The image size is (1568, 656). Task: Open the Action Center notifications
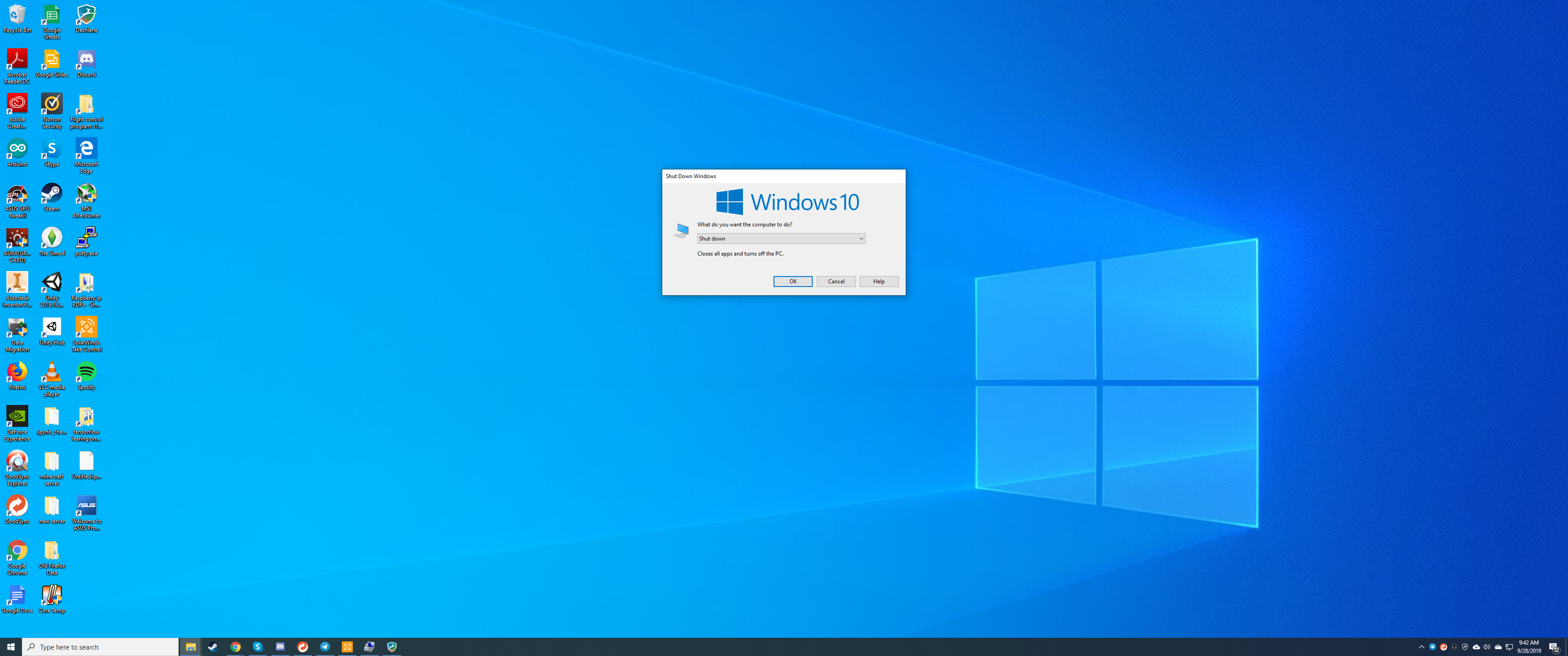1554,647
